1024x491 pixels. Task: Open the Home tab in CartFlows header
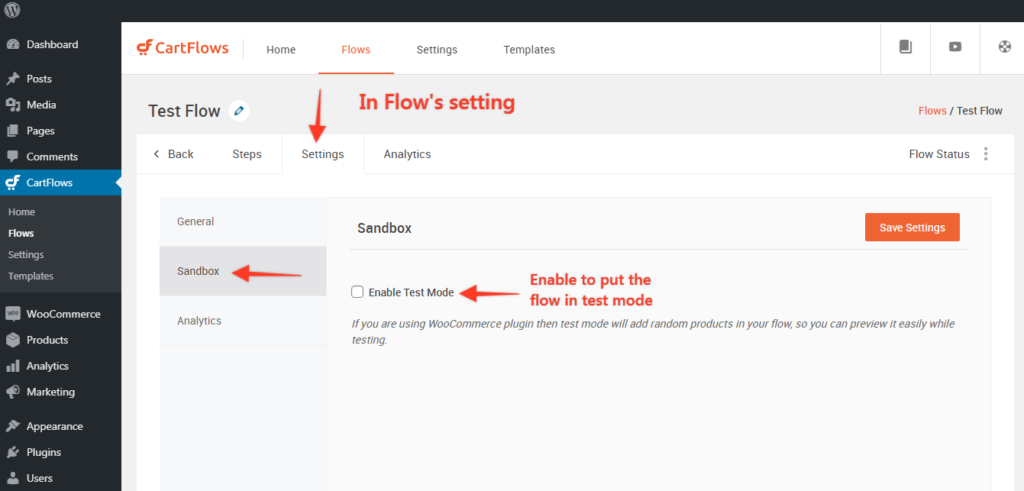click(281, 50)
